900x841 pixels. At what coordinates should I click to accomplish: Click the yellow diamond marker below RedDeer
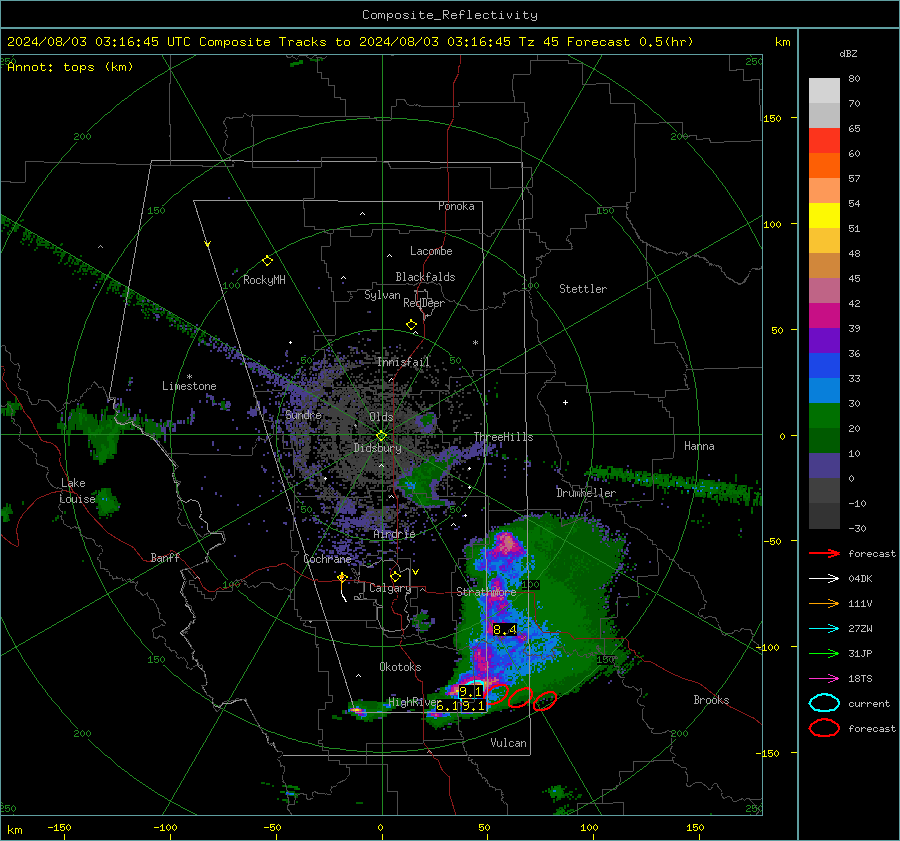(412, 325)
